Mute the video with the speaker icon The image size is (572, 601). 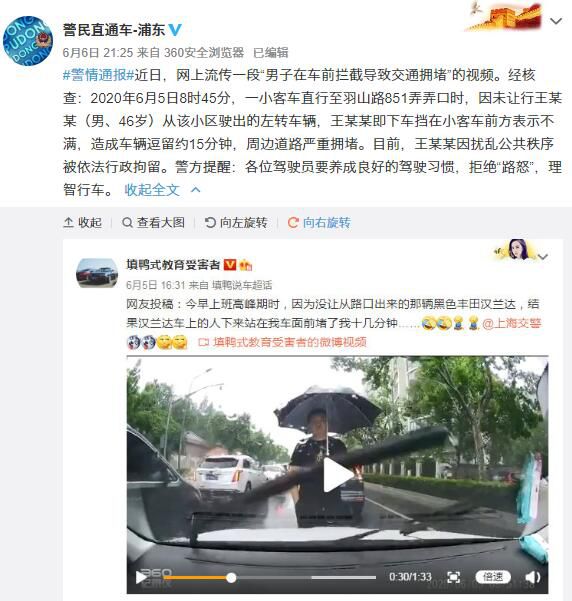point(533,577)
